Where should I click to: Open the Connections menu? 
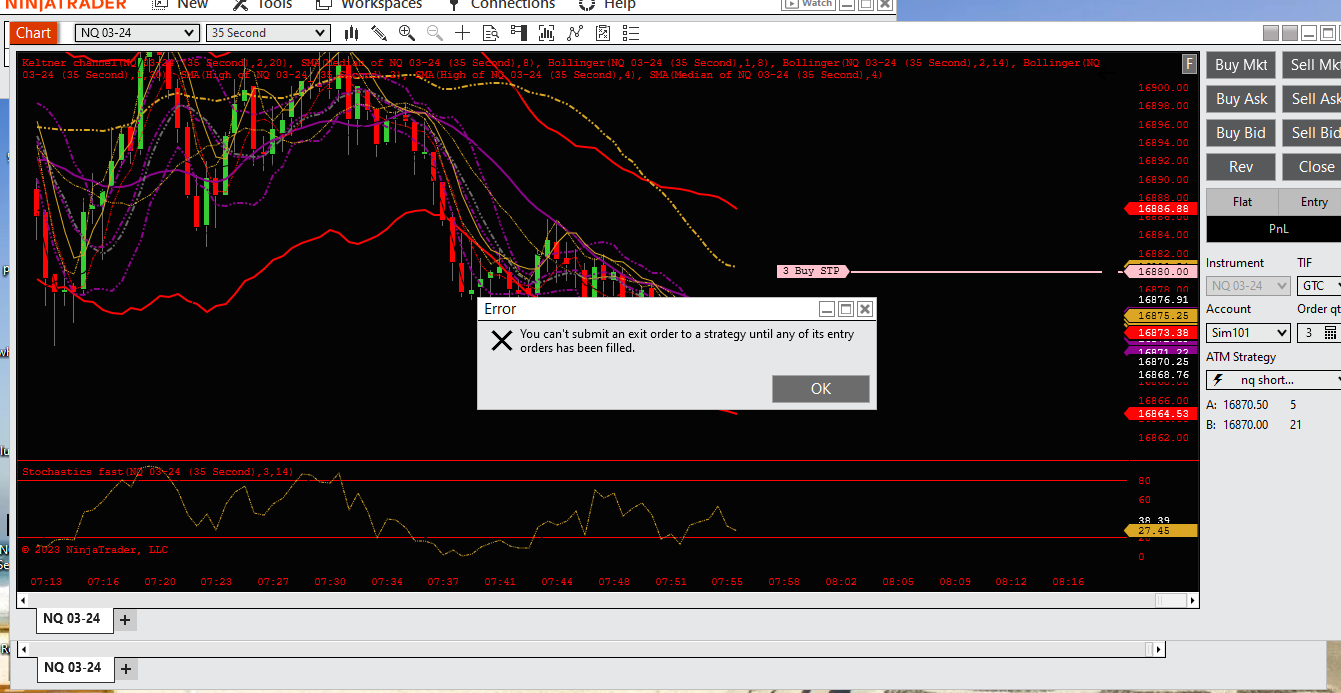point(501,4)
